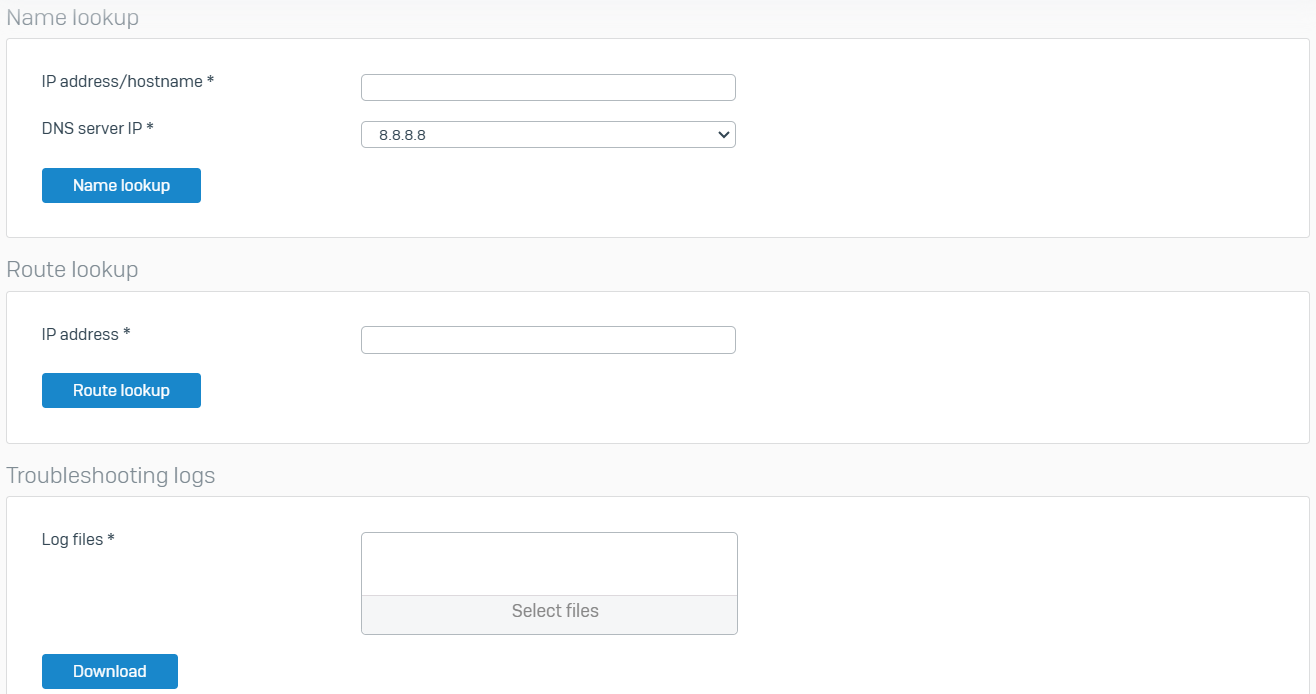Image resolution: width=1316 pixels, height=694 pixels.
Task: Select the 8.8.8.8 value in DNS server box
Action: coord(403,135)
